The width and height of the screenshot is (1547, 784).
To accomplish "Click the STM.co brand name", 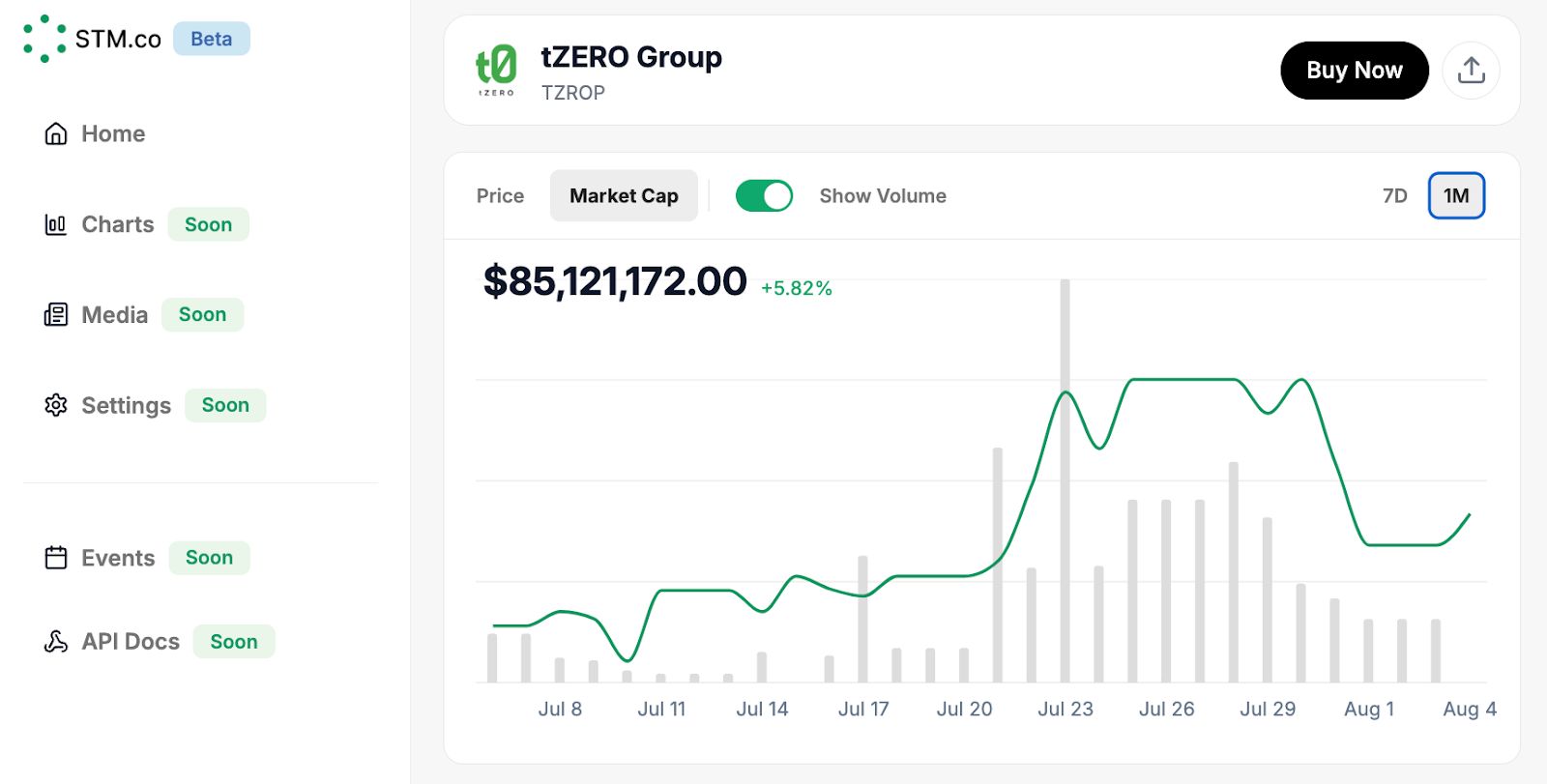I will tap(118, 39).
